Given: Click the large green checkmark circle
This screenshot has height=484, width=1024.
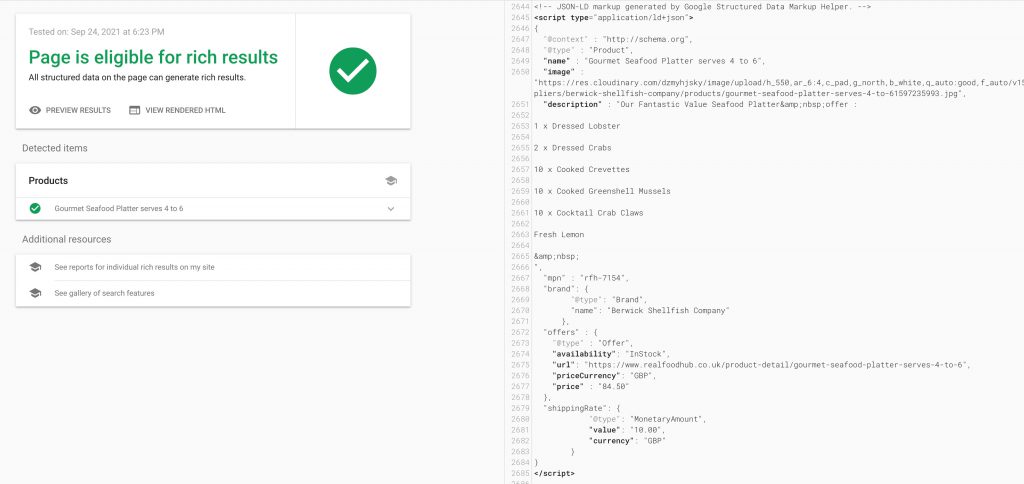Looking at the screenshot, I should point(353,70).
